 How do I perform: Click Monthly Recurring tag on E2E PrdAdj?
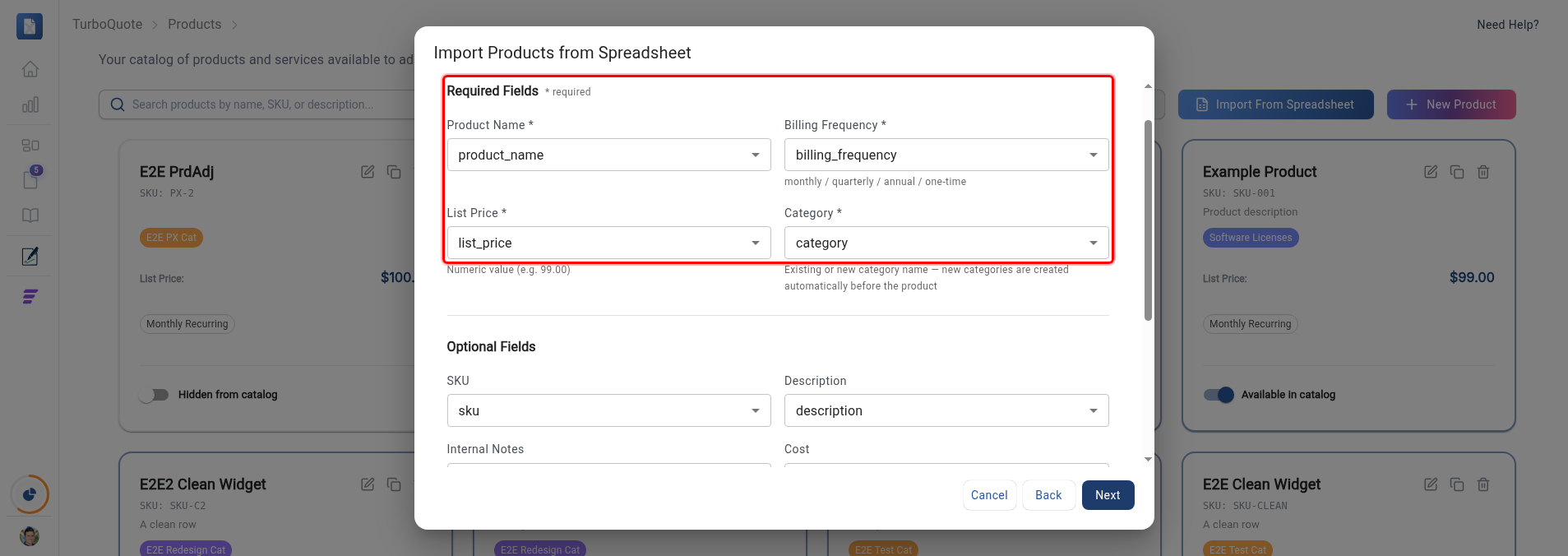(187, 324)
